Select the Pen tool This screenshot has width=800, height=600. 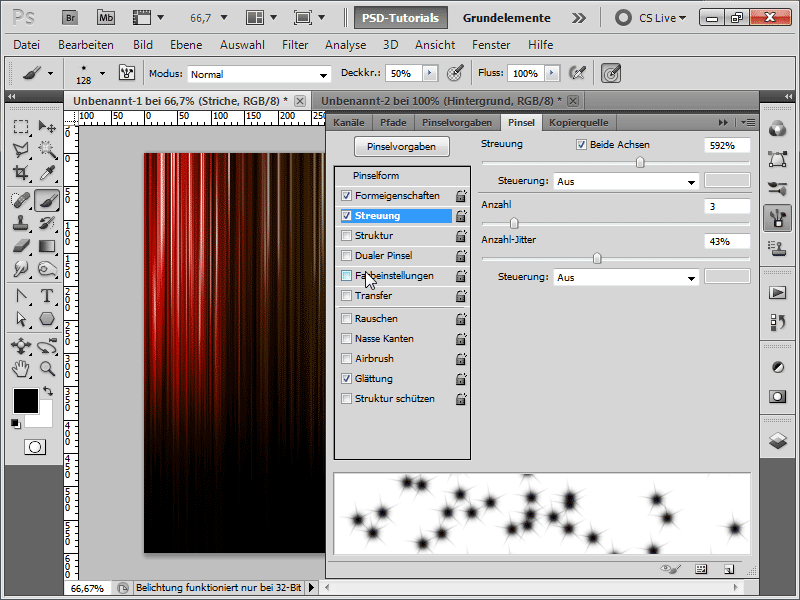[x=21, y=296]
